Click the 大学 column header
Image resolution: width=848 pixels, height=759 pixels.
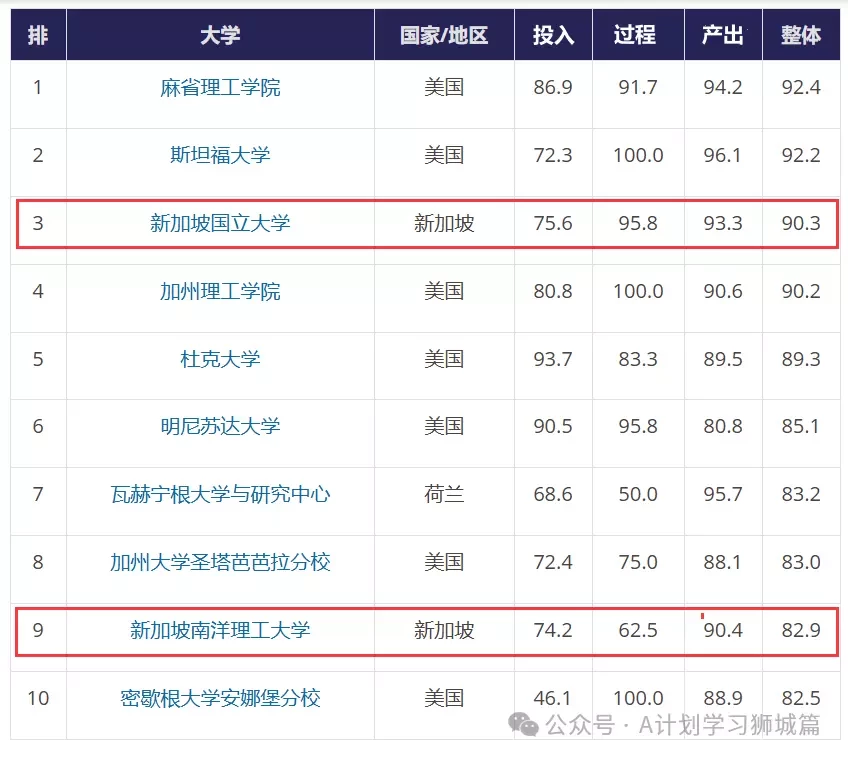click(x=220, y=35)
